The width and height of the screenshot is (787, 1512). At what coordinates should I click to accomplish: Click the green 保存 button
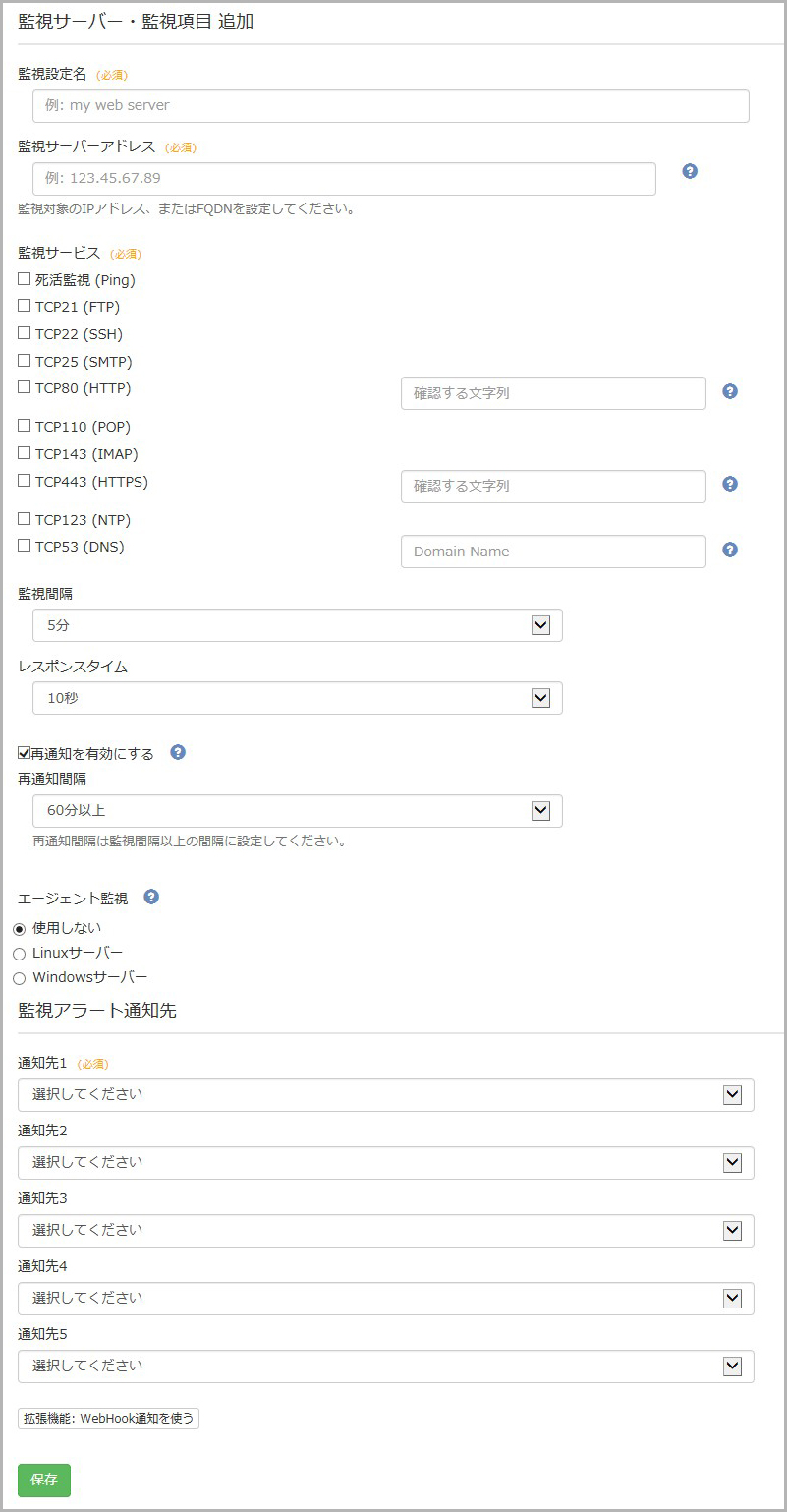44,1480
